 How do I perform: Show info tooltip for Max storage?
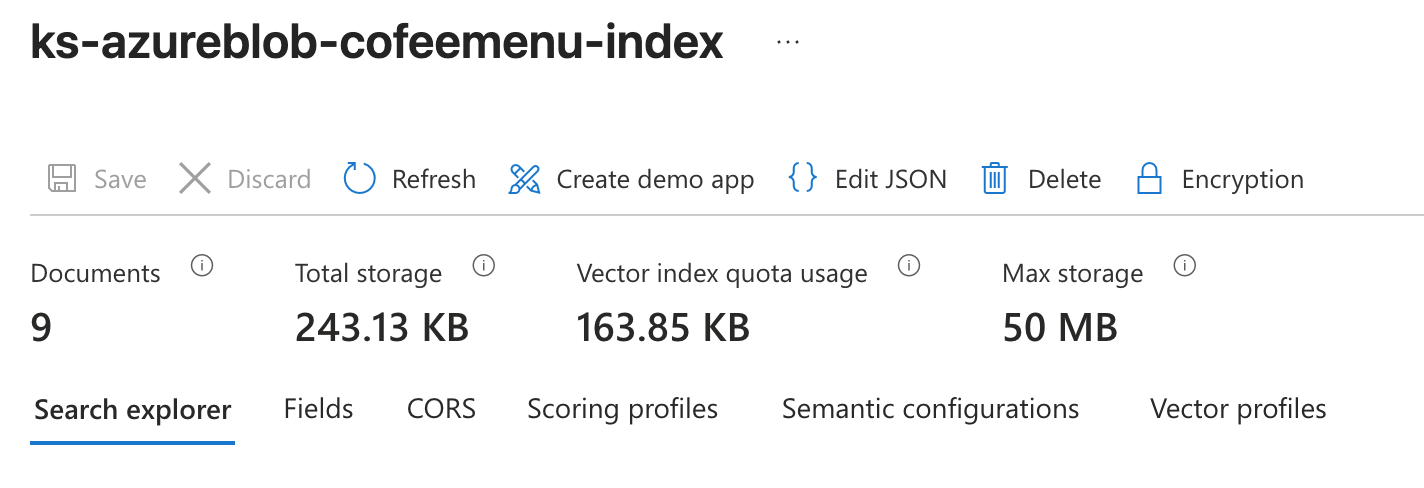click(x=1185, y=266)
